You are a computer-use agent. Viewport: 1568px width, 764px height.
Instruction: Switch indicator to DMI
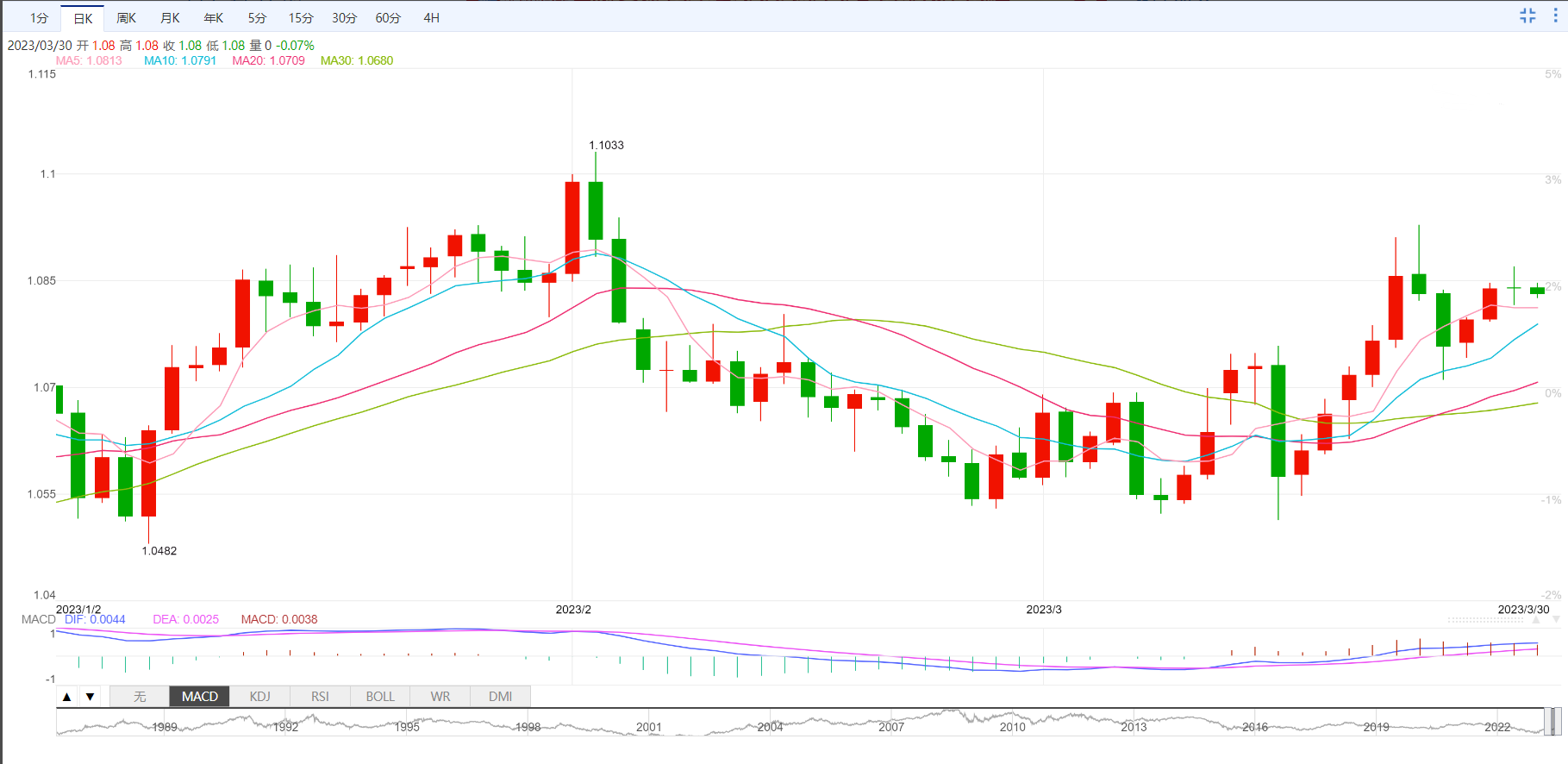[501, 697]
